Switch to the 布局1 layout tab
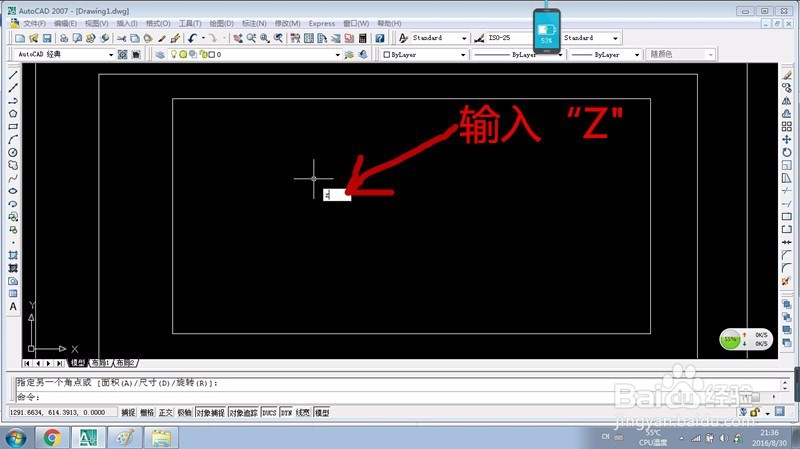 pyautogui.click(x=100, y=363)
